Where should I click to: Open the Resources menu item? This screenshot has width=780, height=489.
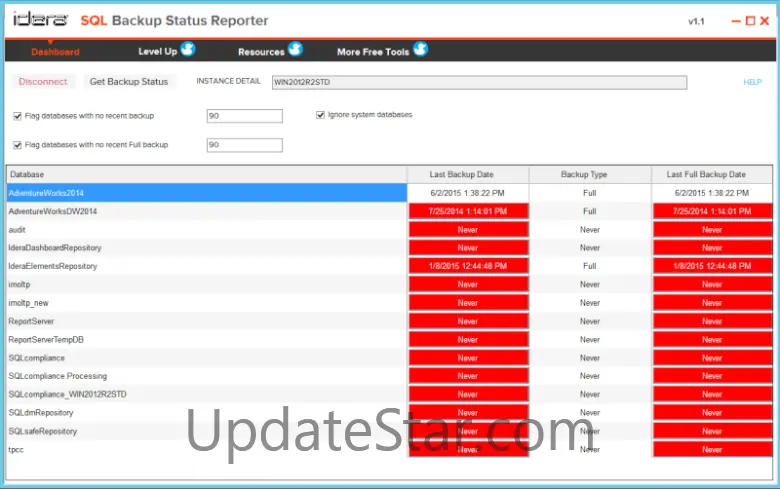(261, 52)
